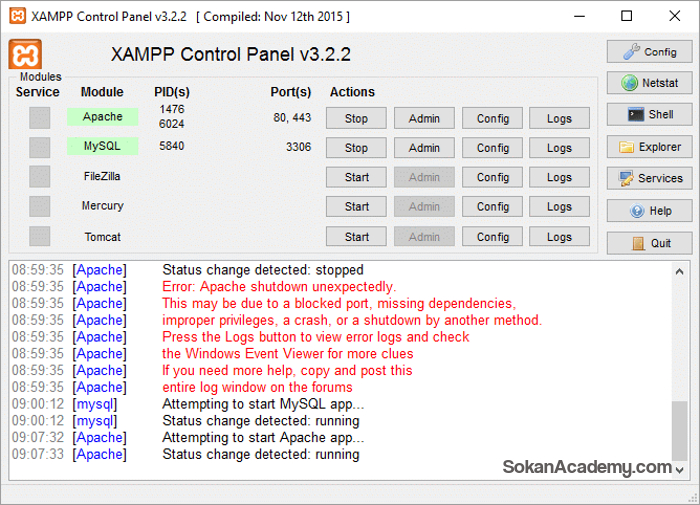The height and width of the screenshot is (505, 700).
Task: Stop the MySQL module
Action: point(356,148)
